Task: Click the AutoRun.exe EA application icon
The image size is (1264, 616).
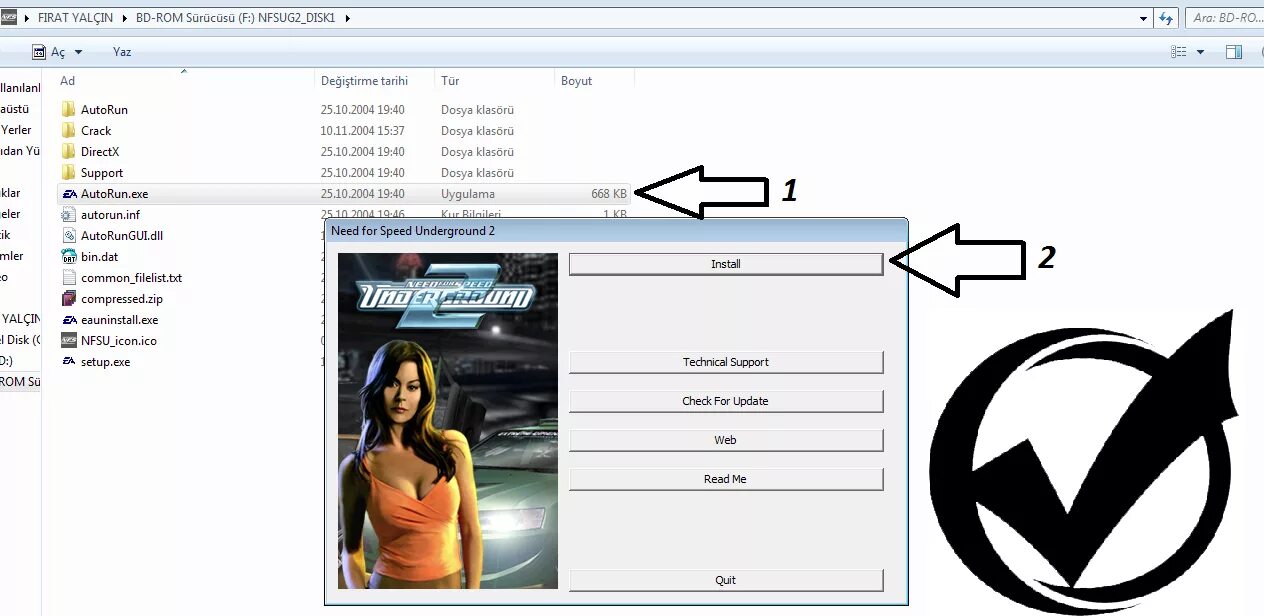Action: [x=68, y=194]
